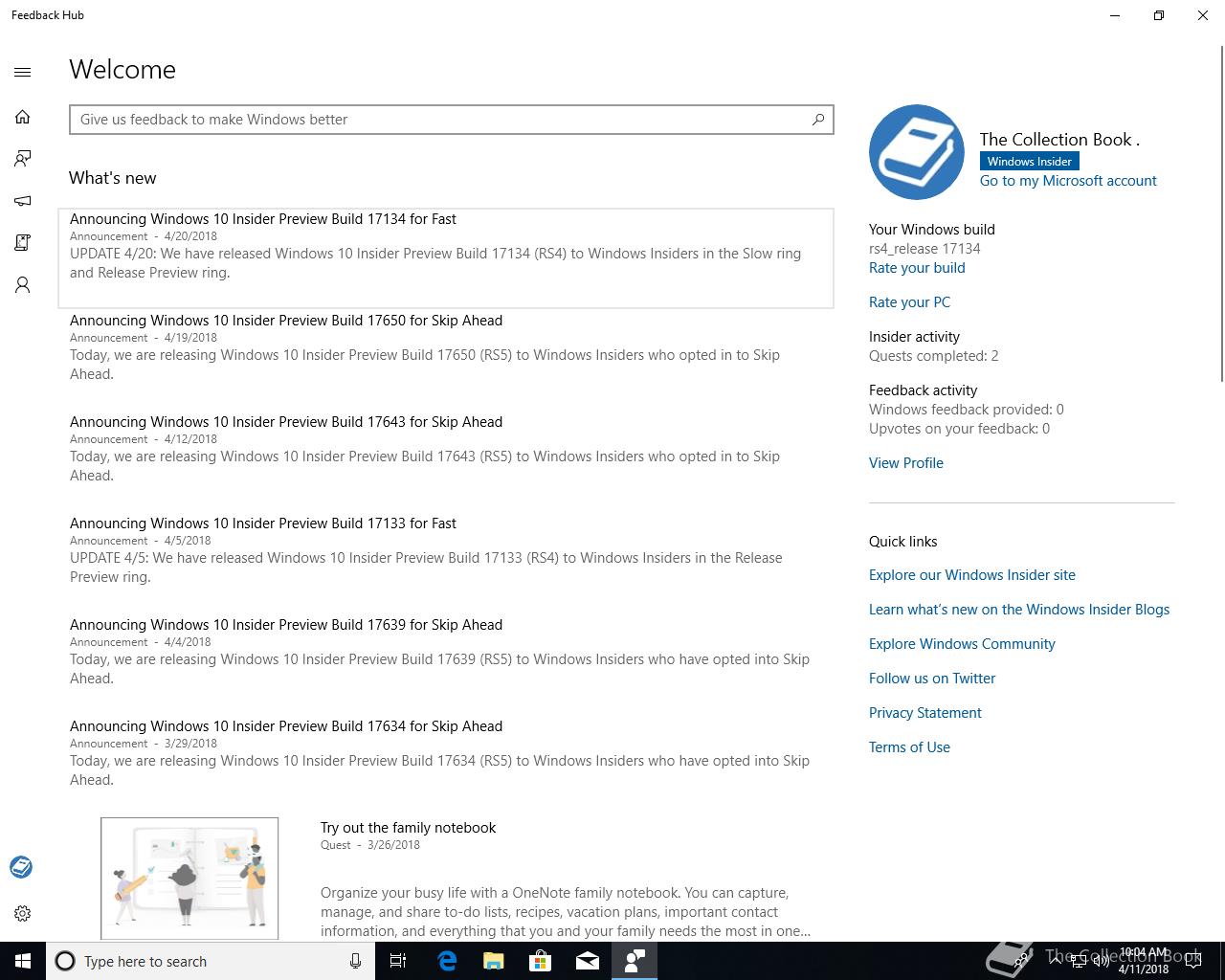Click rs4_release 17134 build text
This screenshot has height=980, width=1225.
924,249
